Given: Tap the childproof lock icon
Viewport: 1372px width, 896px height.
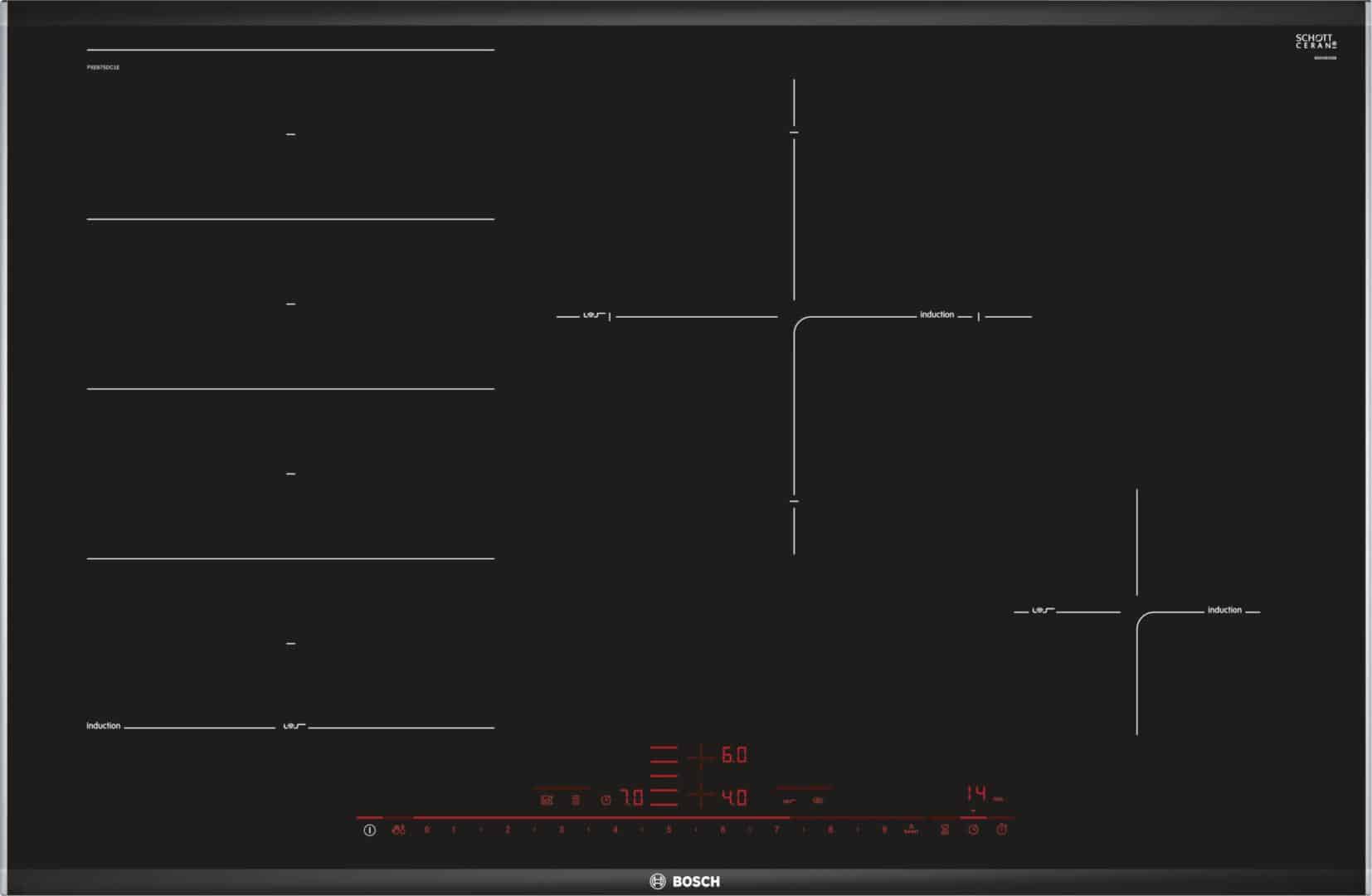Looking at the screenshot, I should 399,829.
